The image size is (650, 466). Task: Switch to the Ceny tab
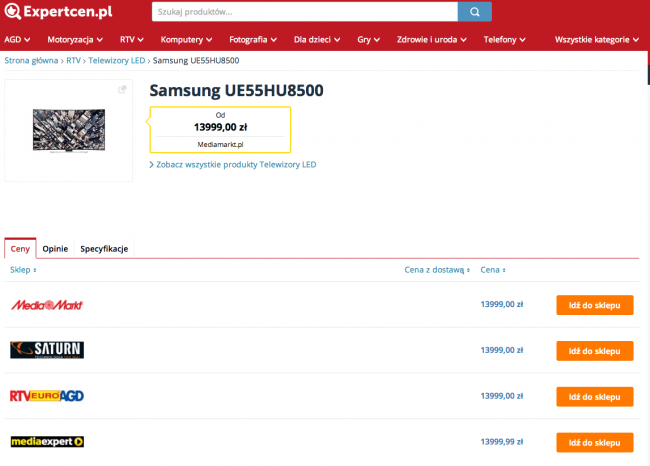pyautogui.click(x=20, y=248)
